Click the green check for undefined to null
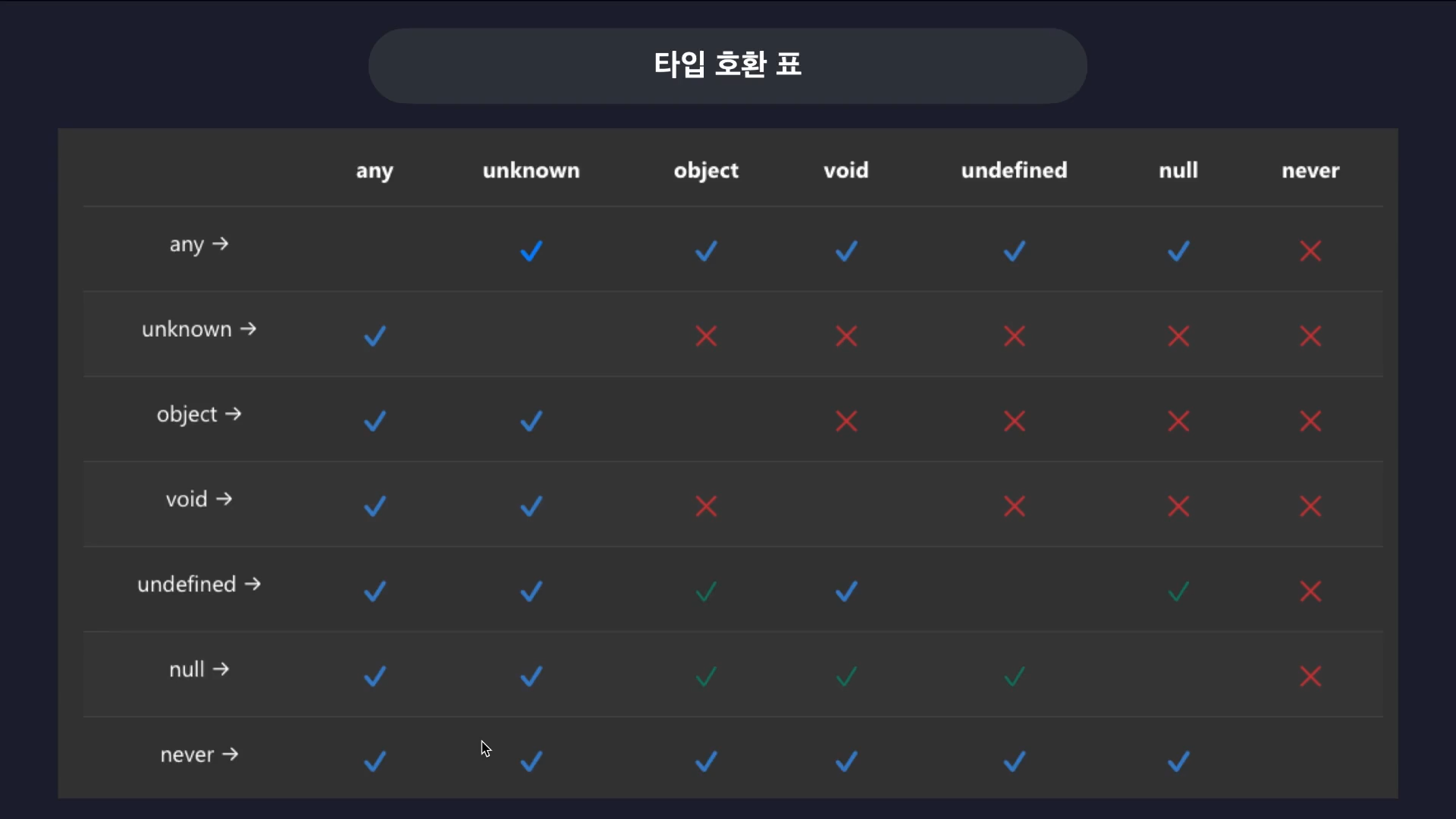1456x819 pixels. click(x=1178, y=591)
